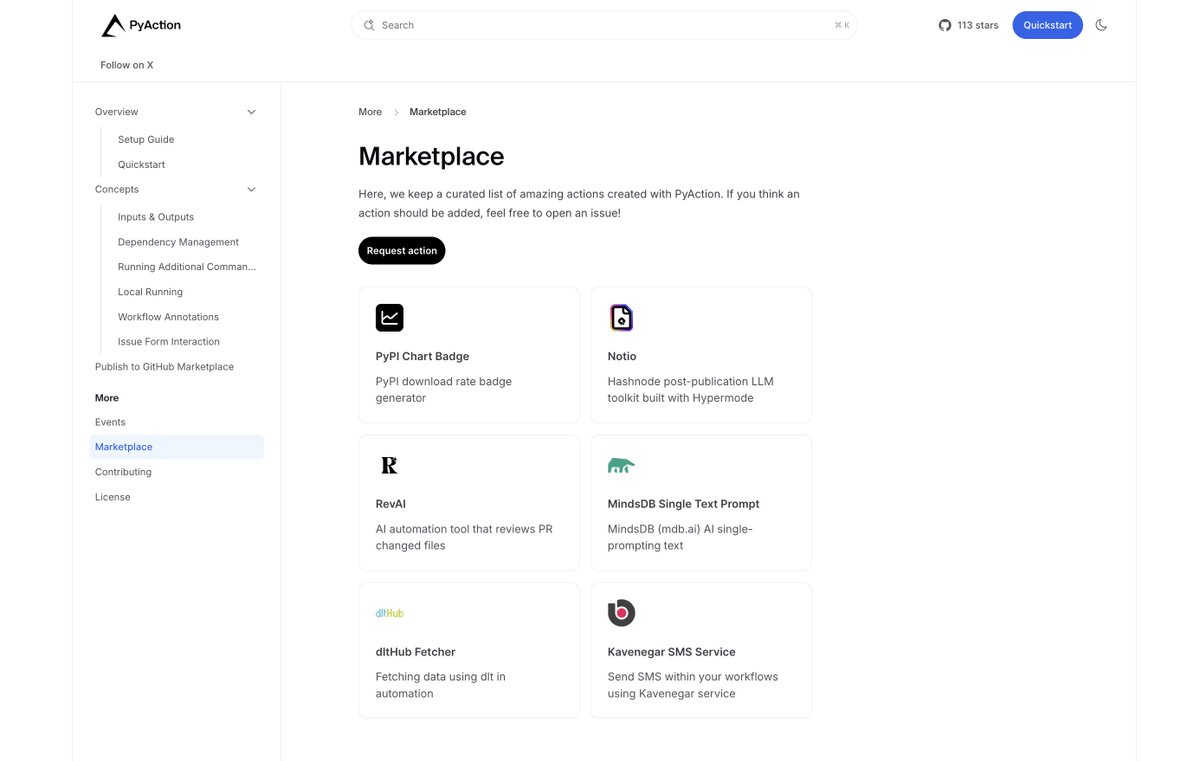The height and width of the screenshot is (761, 1200).
Task: Open the dltHub Fetcher card title
Action: click(x=416, y=652)
